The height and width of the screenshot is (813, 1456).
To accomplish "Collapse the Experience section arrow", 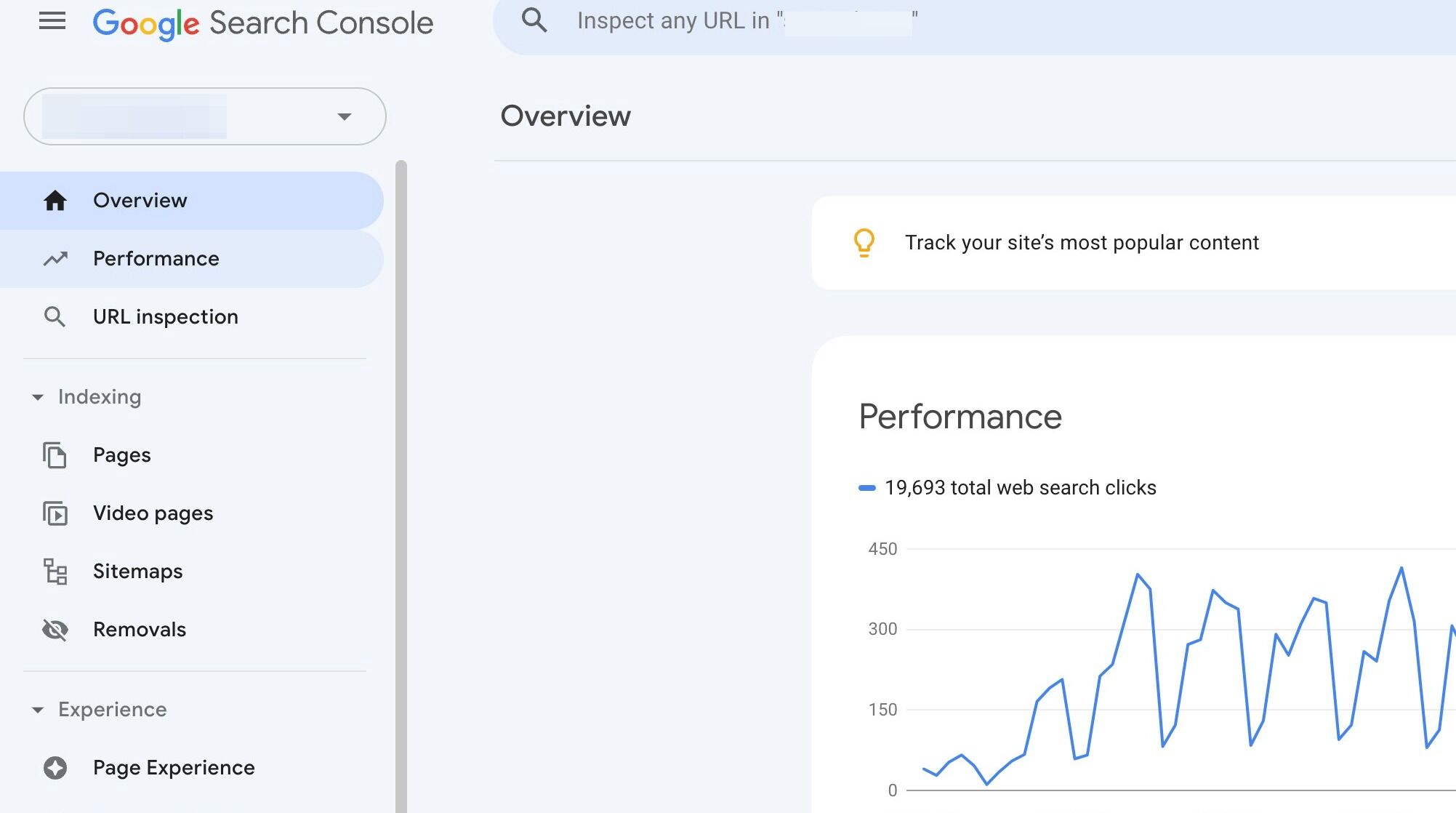I will point(38,710).
